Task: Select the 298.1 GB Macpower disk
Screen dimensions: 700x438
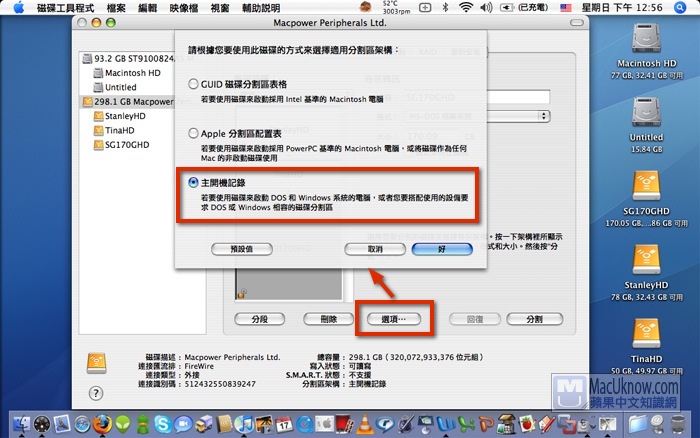Action: pyautogui.click(x=127, y=101)
